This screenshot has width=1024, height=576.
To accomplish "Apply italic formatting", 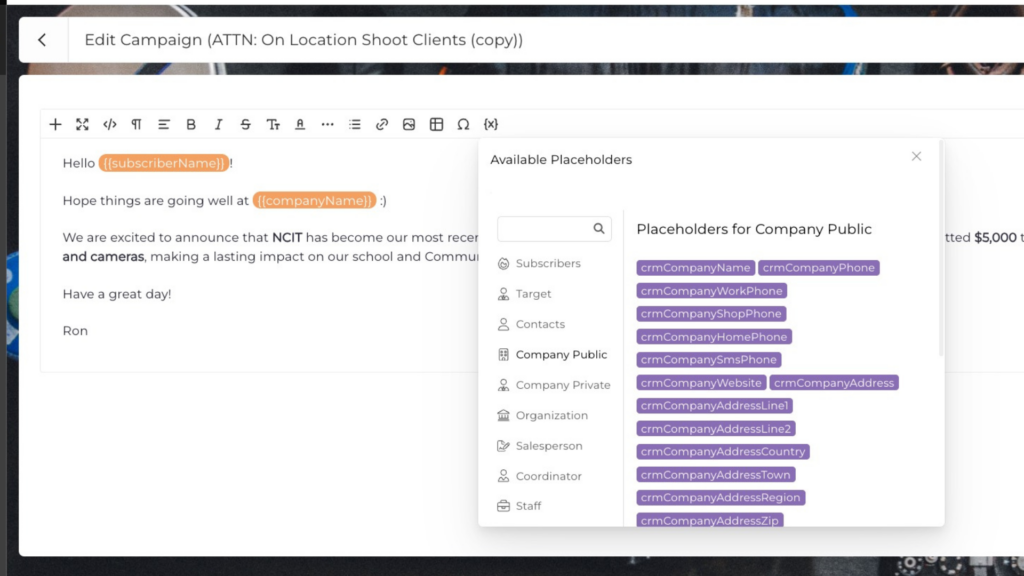I will tap(218, 125).
